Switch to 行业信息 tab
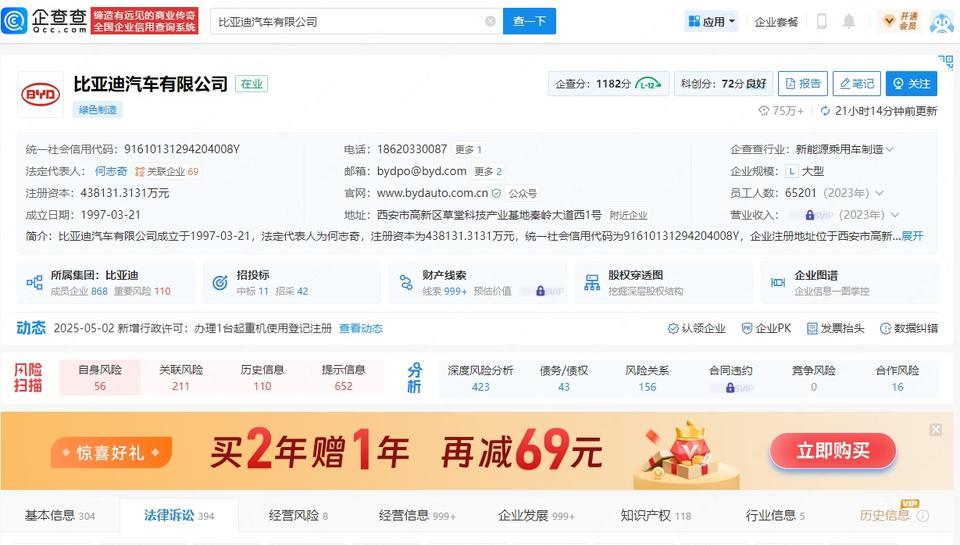 775,516
